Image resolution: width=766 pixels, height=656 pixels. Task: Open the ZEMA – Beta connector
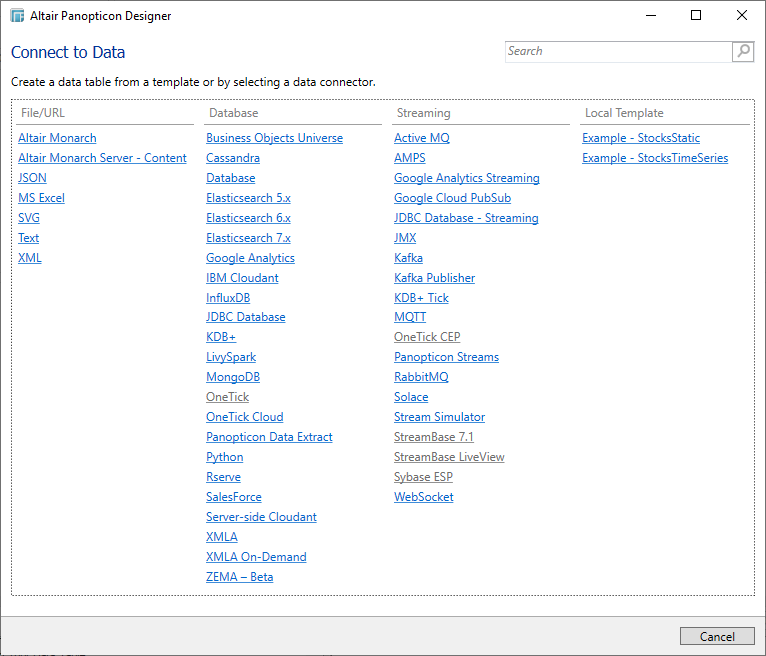point(239,577)
